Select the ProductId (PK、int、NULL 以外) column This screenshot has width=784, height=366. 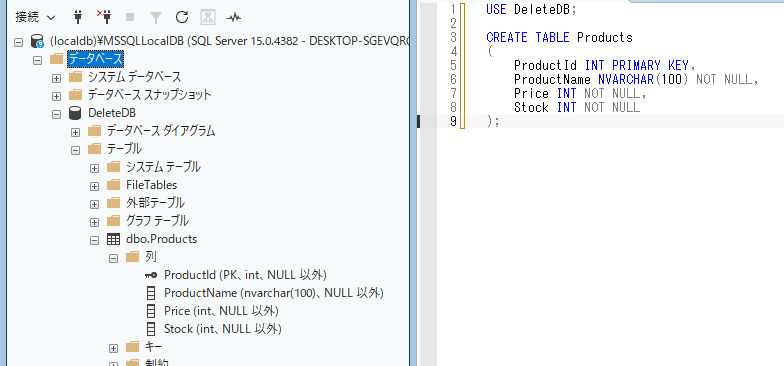click(x=245, y=274)
